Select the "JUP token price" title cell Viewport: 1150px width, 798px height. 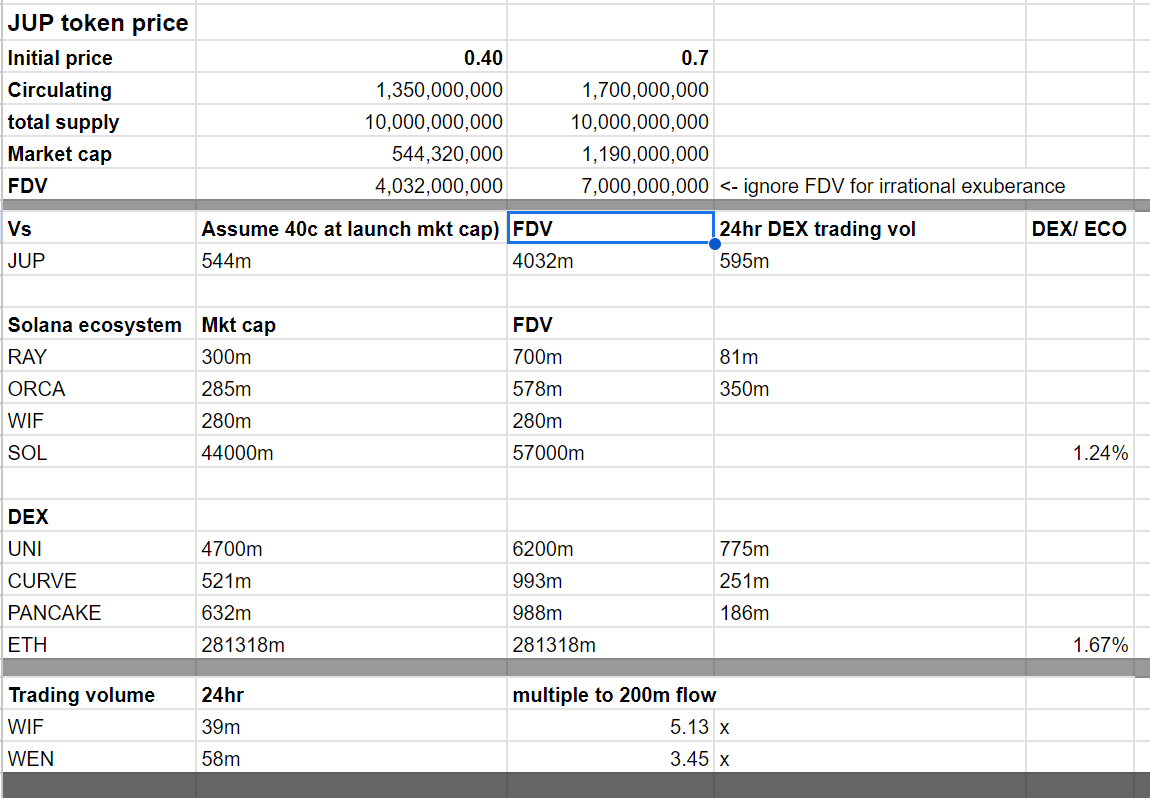[98, 23]
